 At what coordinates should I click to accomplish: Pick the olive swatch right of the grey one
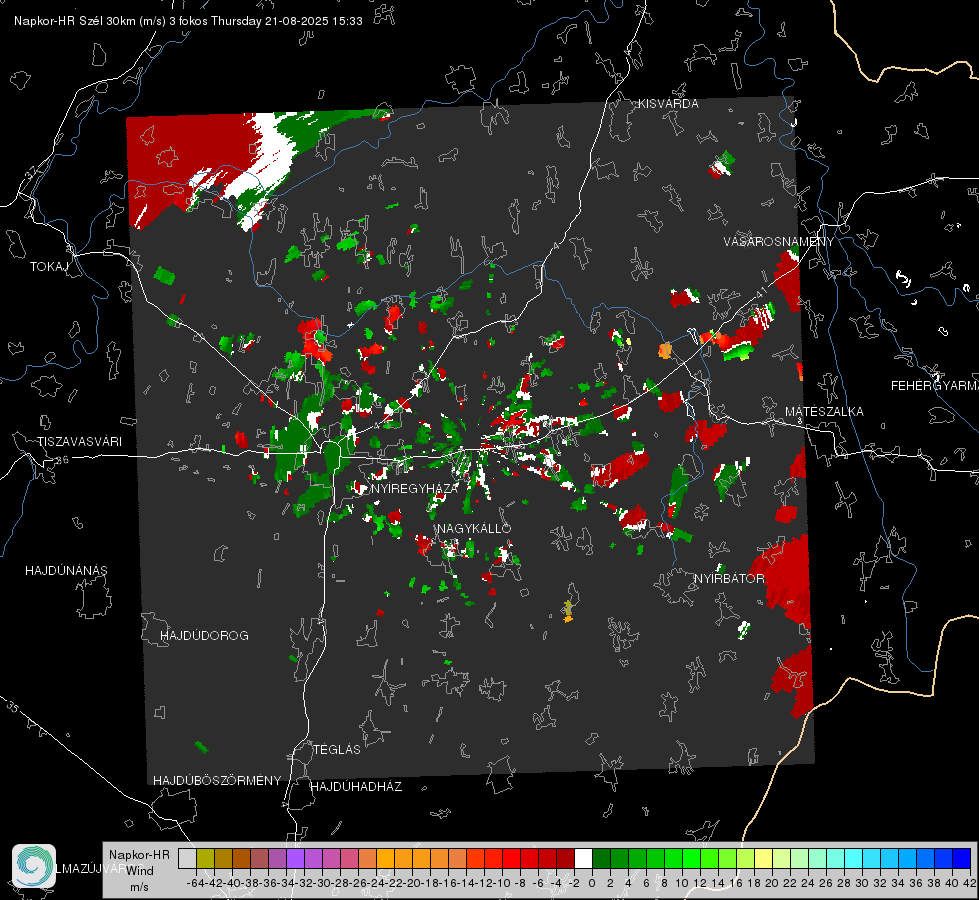(205, 858)
